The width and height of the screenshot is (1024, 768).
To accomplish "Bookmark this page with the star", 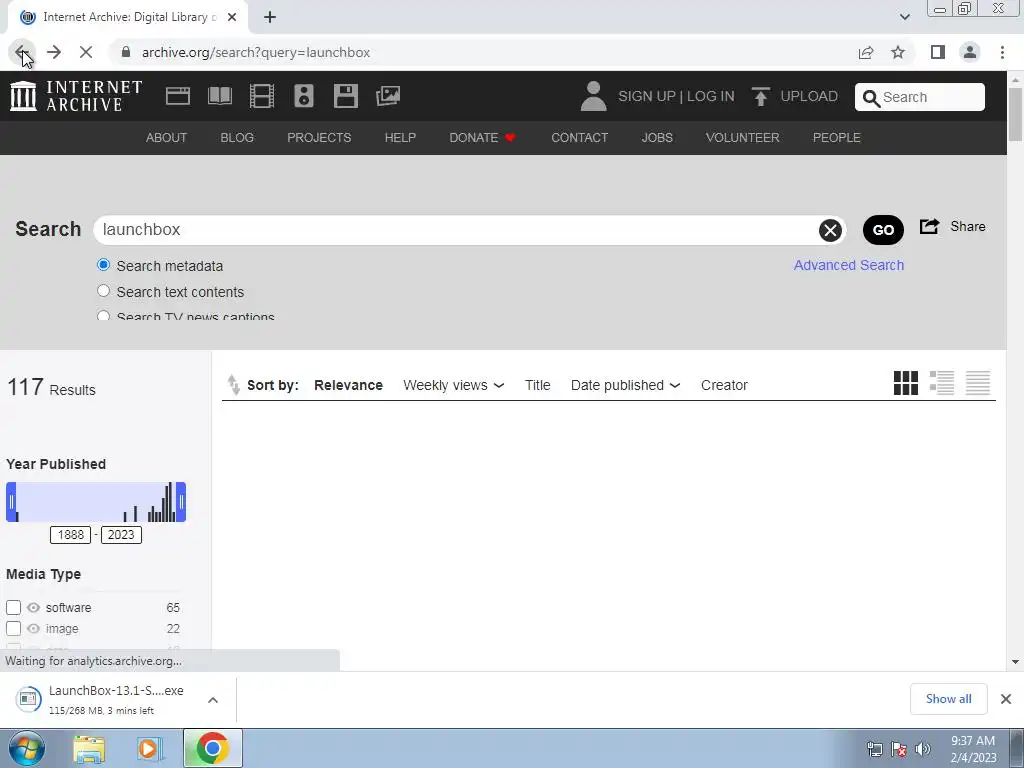I will tap(898, 52).
